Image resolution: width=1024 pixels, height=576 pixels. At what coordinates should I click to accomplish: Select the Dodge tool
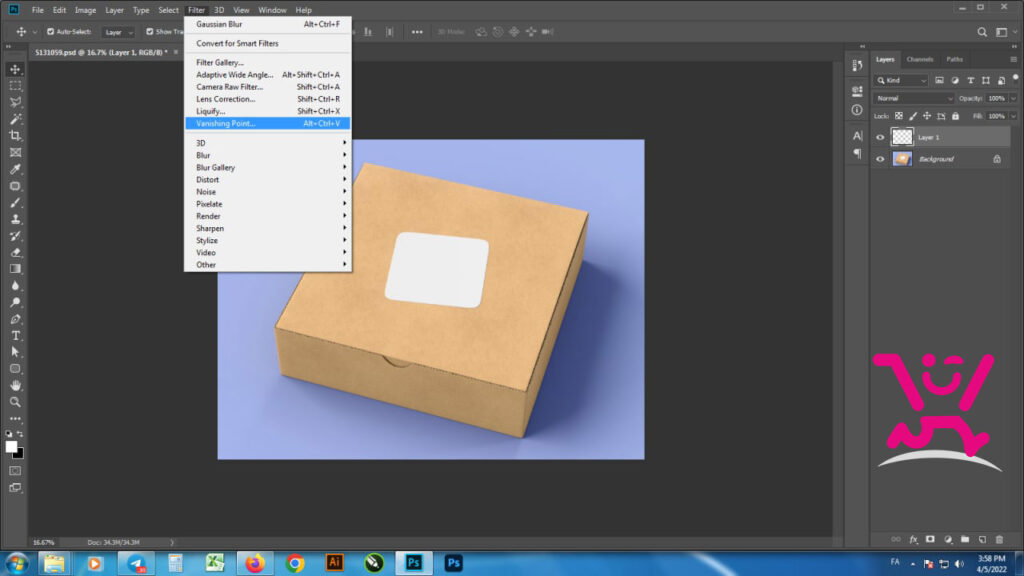pyautogui.click(x=15, y=302)
